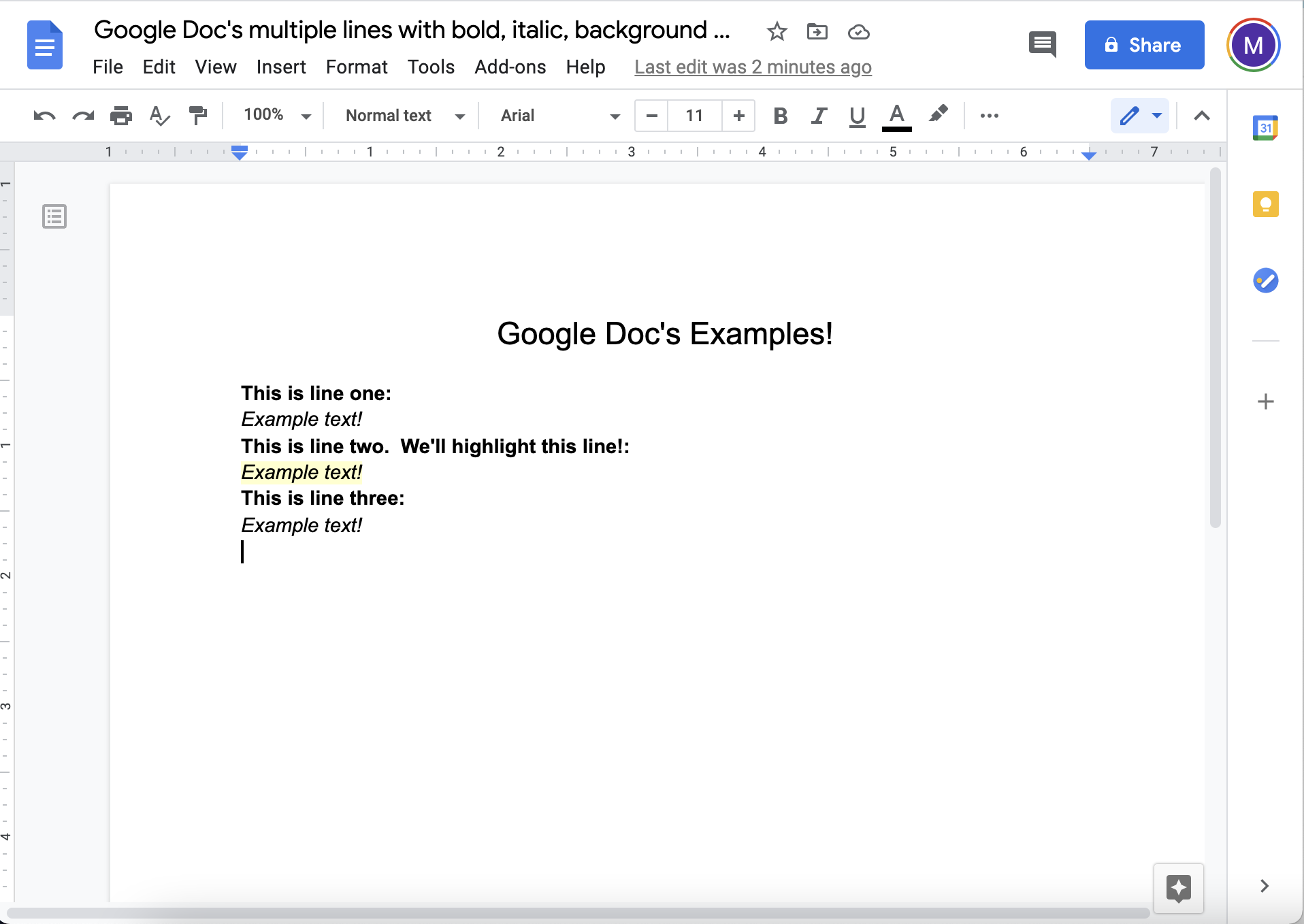Viewport: 1304px width, 924px height.
Task: Show more toolbar options
Action: click(x=990, y=116)
